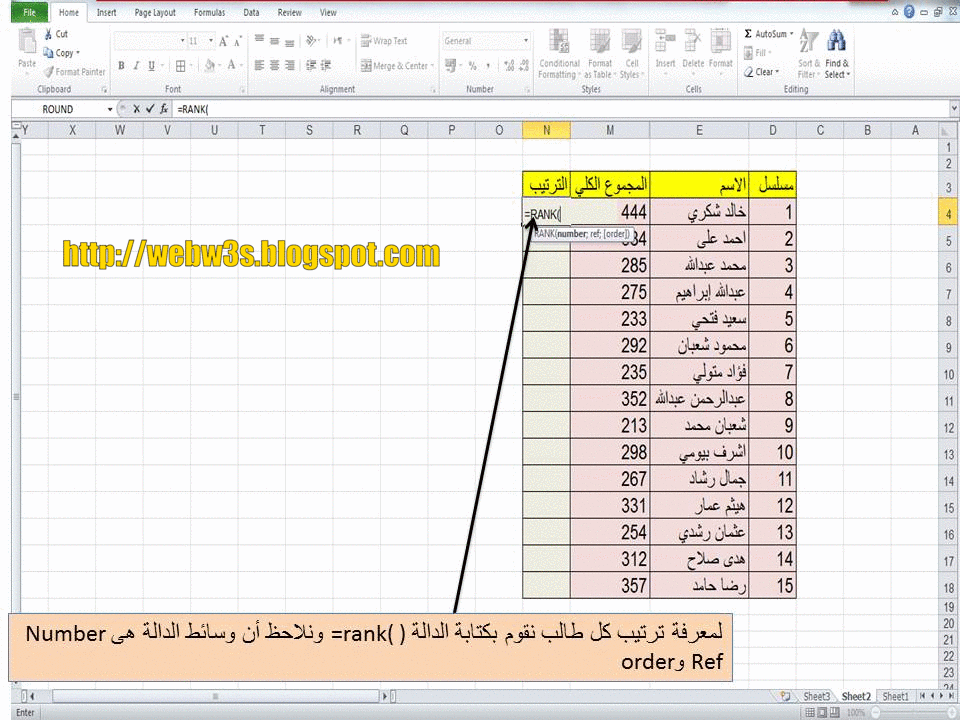Expand the formula bar chevron
Image resolution: width=960 pixels, height=720 pixels.
tap(954, 109)
